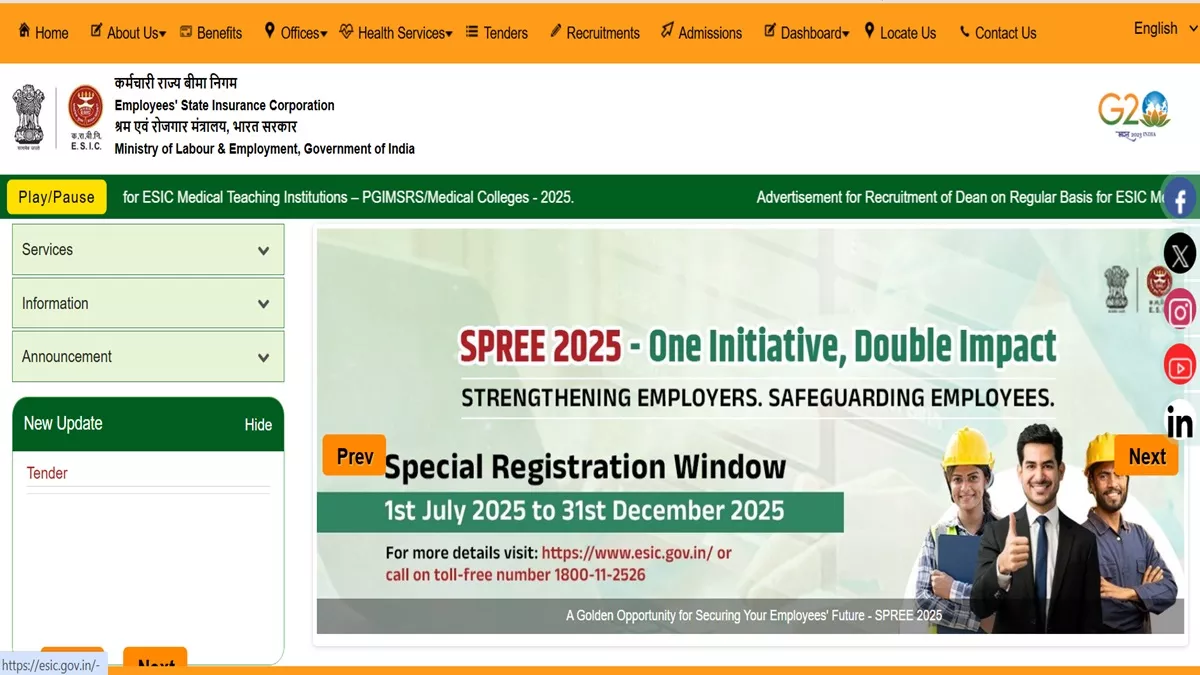This screenshot has width=1200, height=675.
Task: Open the Benefits menu item
Action: point(220,33)
